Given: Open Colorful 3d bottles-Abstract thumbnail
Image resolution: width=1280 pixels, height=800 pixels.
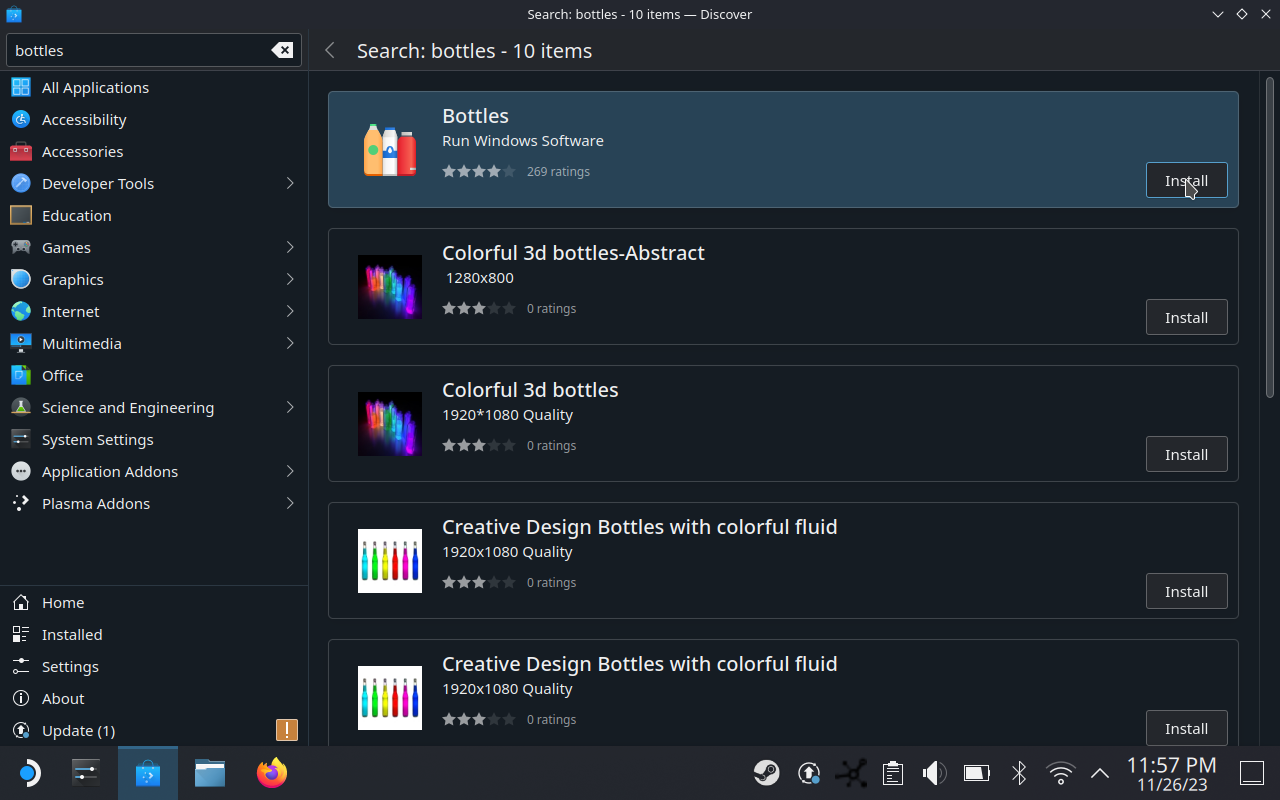Looking at the screenshot, I should point(390,287).
